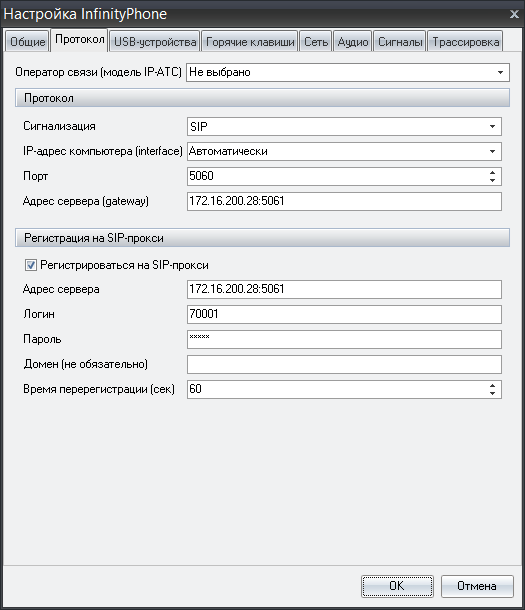Switch to the Сеть tab
This screenshot has width=525, height=610.
click(x=315, y=41)
